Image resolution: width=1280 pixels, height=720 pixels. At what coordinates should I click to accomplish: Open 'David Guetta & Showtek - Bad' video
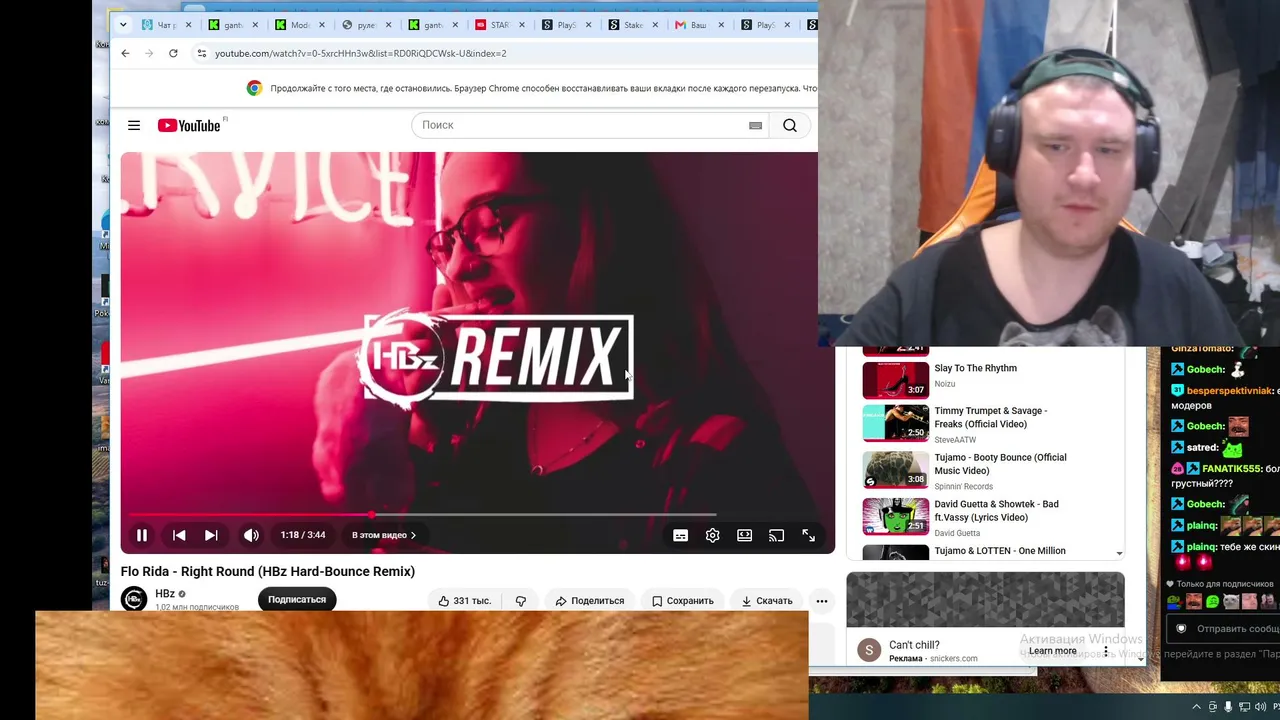coord(996,511)
